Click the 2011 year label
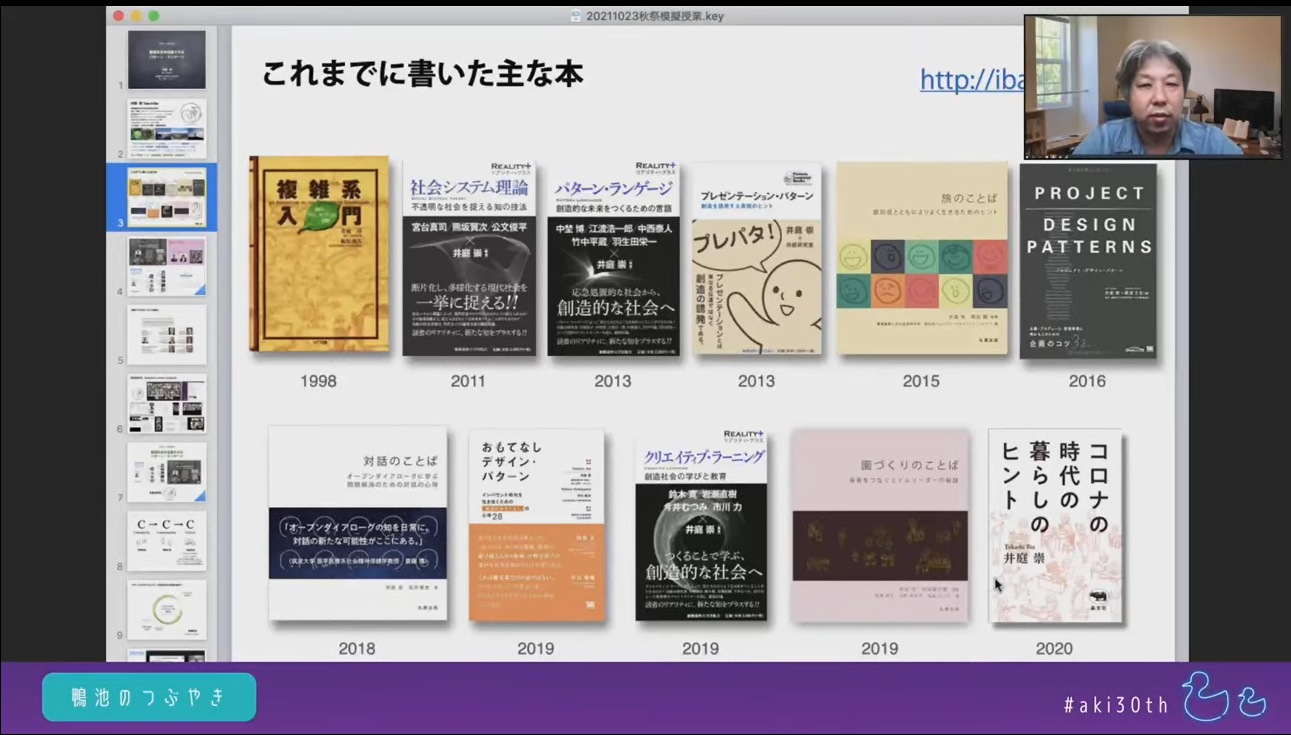Viewport: 1291px width, 735px height. [468, 381]
